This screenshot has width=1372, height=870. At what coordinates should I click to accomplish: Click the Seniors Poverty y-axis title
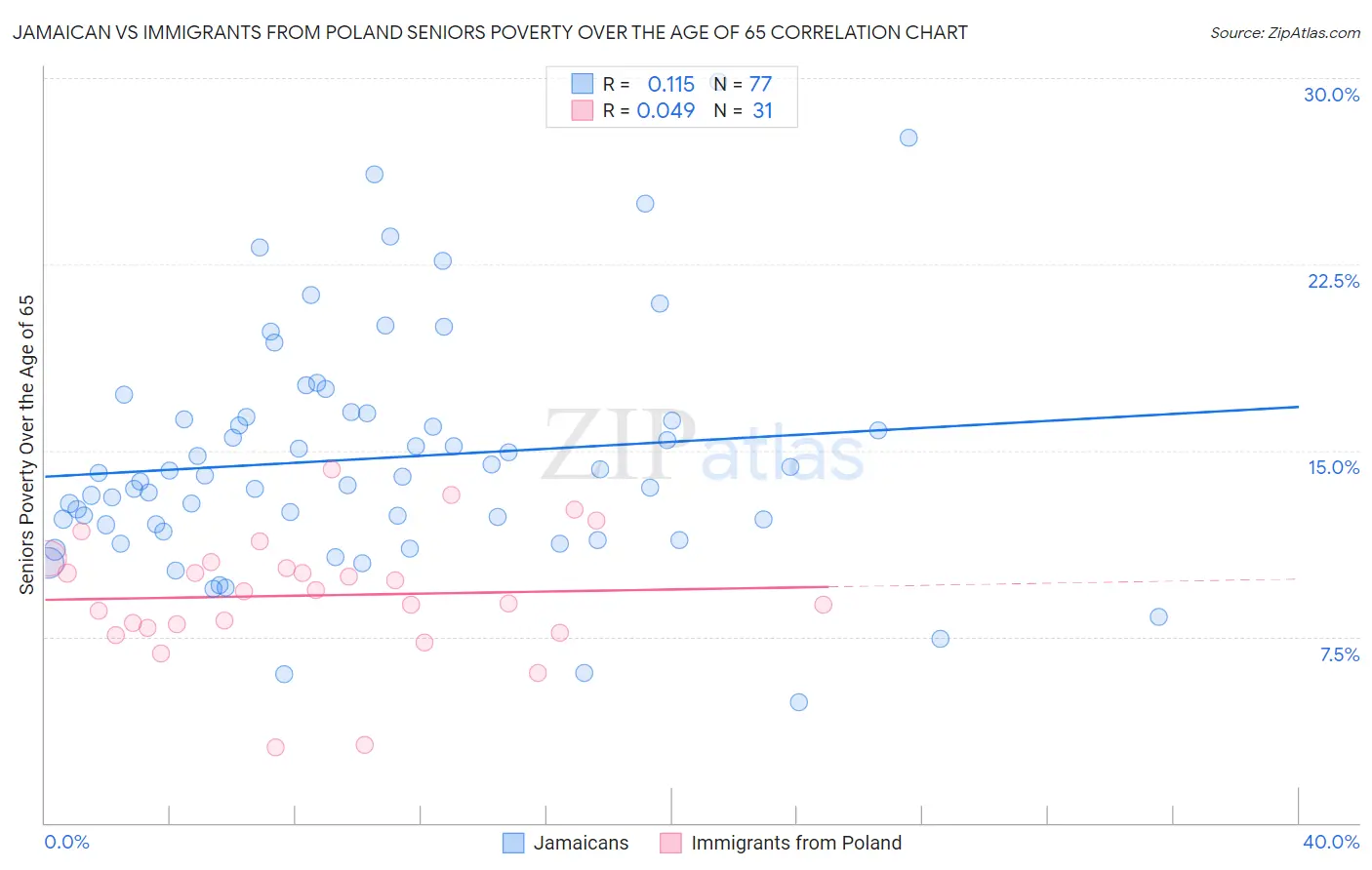pos(26,445)
